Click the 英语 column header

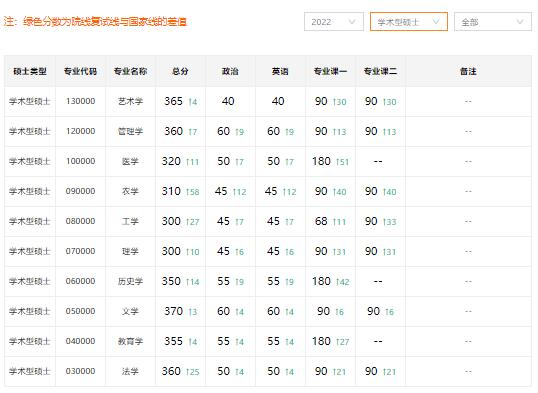pos(280,71)
